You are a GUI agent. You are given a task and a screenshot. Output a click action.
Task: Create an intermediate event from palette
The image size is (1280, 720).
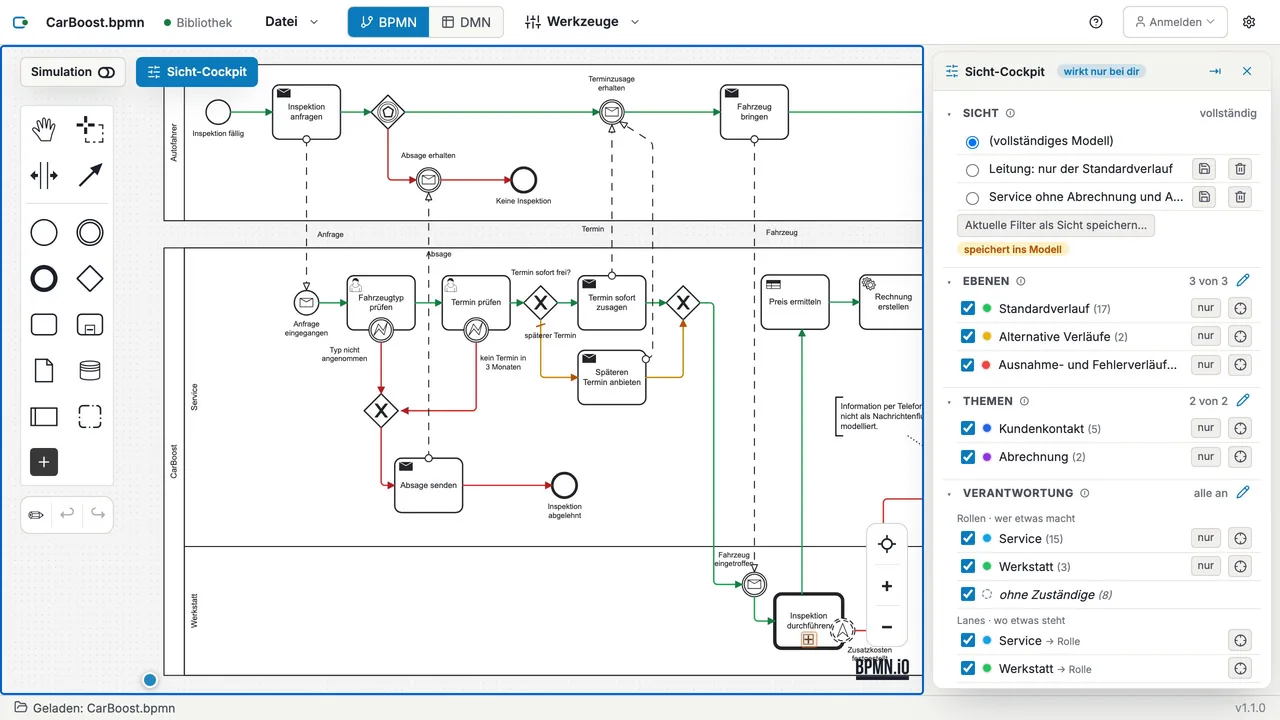90,233
